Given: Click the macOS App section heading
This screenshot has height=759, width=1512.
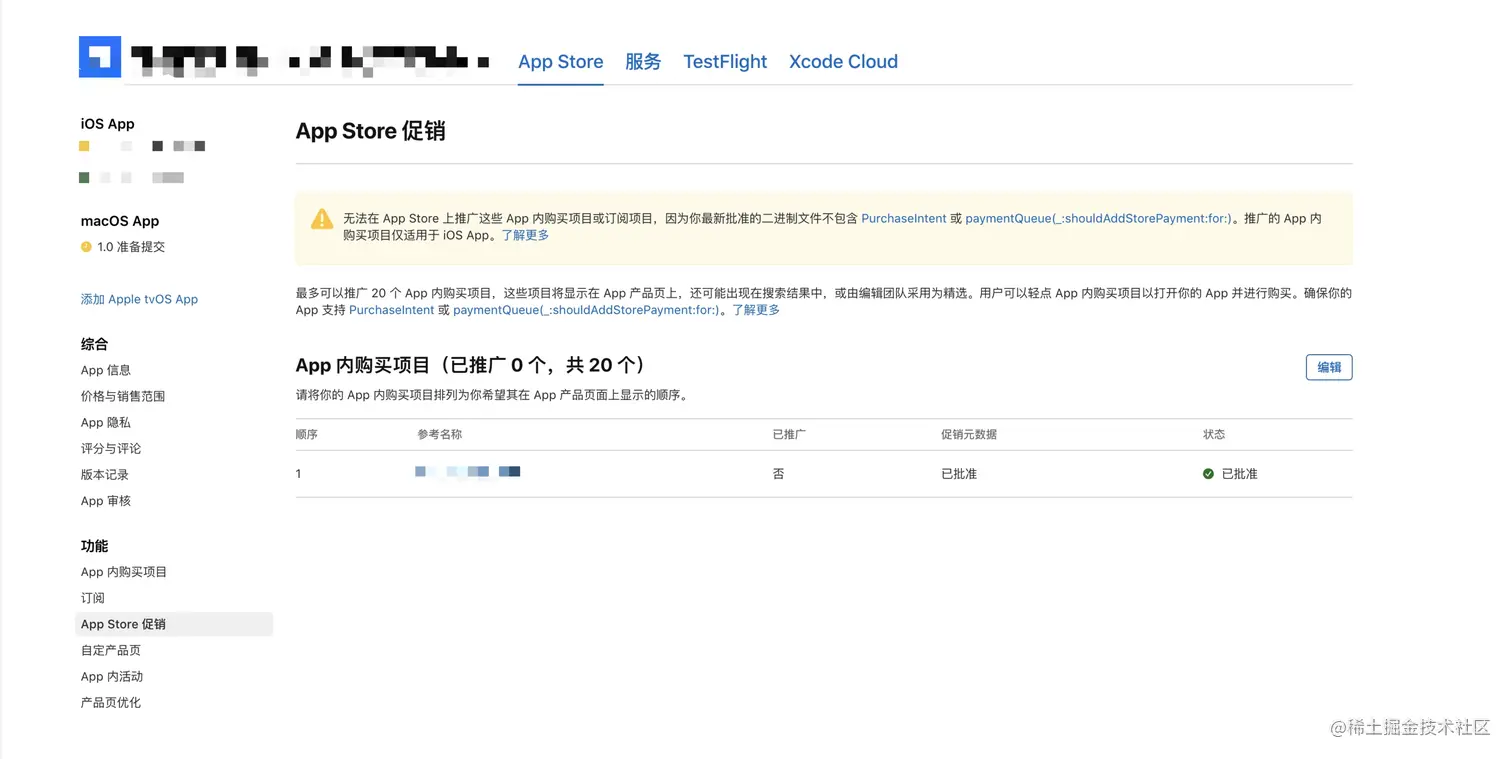Looking at the screenshot, I should (x=120, y=221).
